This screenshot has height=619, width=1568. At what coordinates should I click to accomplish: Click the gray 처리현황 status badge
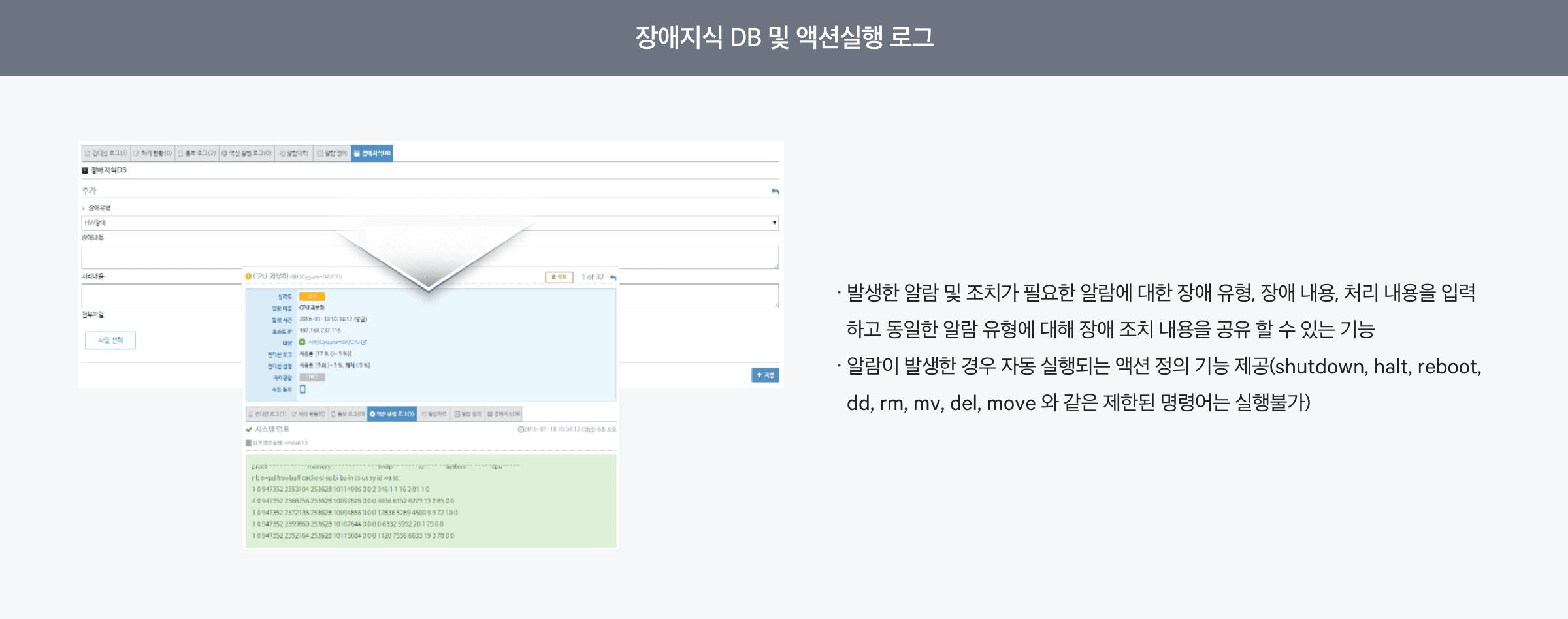(x=312, y=377)
